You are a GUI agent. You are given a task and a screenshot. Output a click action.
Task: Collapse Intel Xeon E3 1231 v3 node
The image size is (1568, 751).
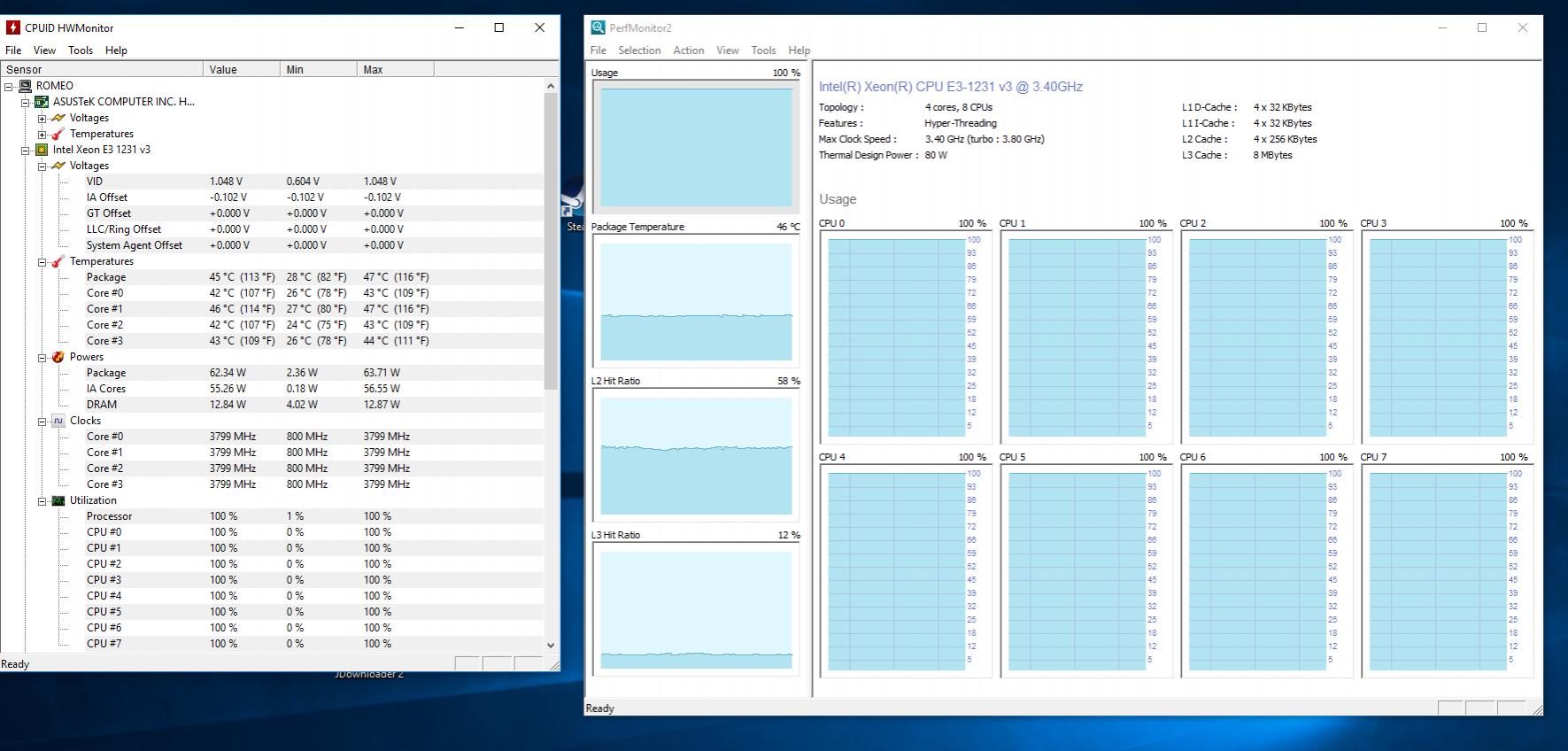point(26,150)
